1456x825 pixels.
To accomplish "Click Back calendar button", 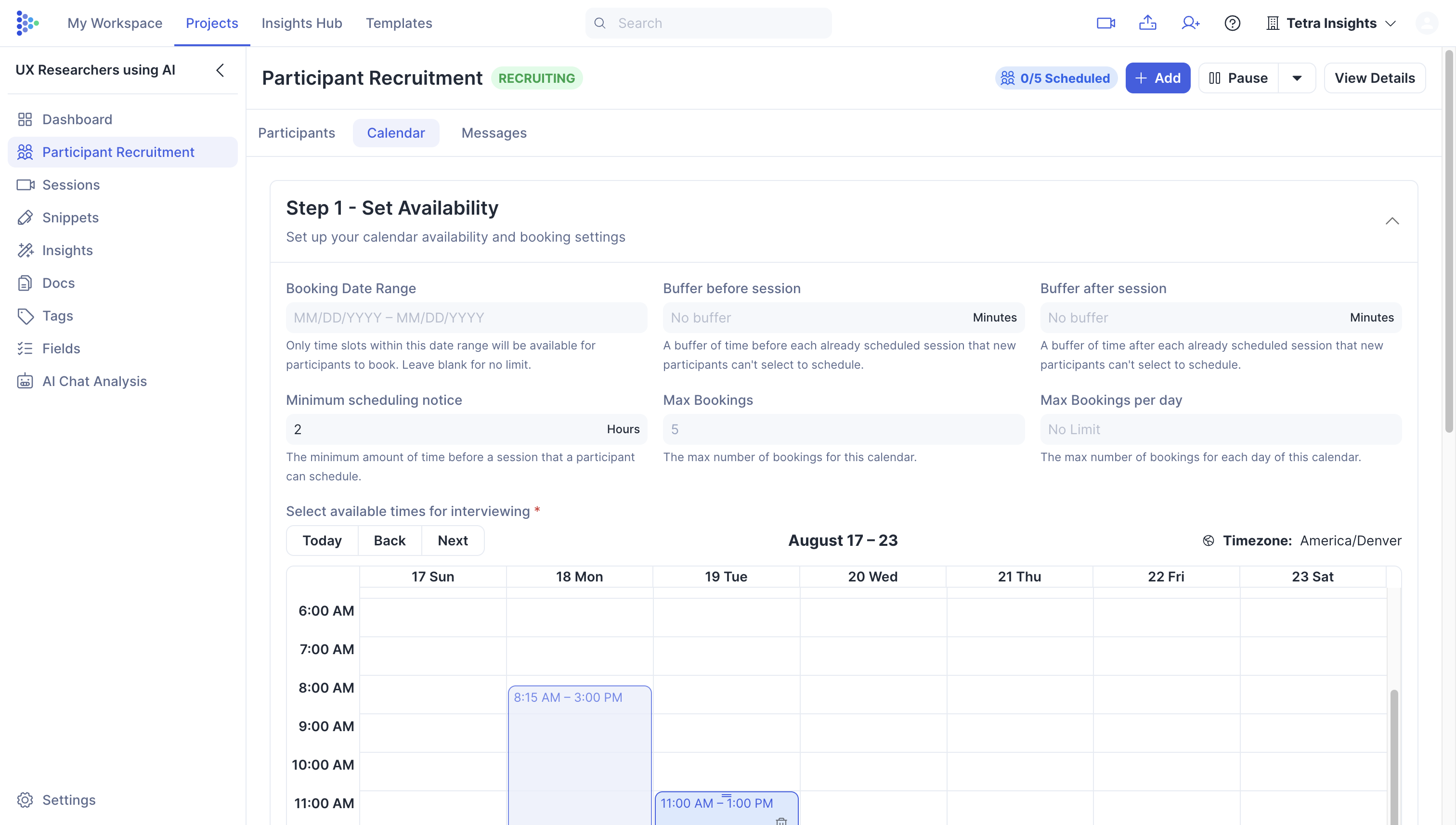I will tap(390, 541).
